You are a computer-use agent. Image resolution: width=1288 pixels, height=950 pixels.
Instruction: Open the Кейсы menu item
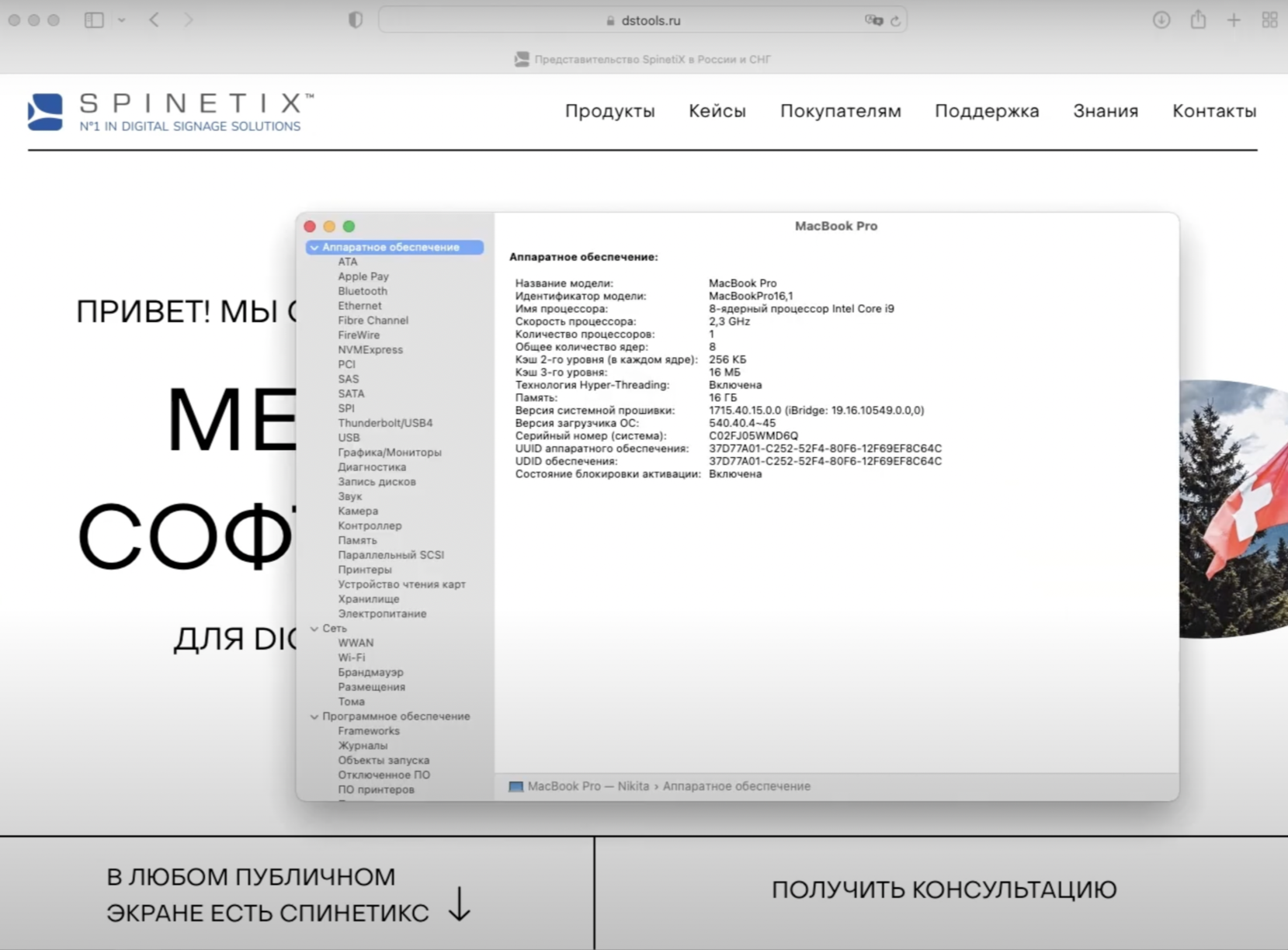pyautogui.click(x=717, y=111)
